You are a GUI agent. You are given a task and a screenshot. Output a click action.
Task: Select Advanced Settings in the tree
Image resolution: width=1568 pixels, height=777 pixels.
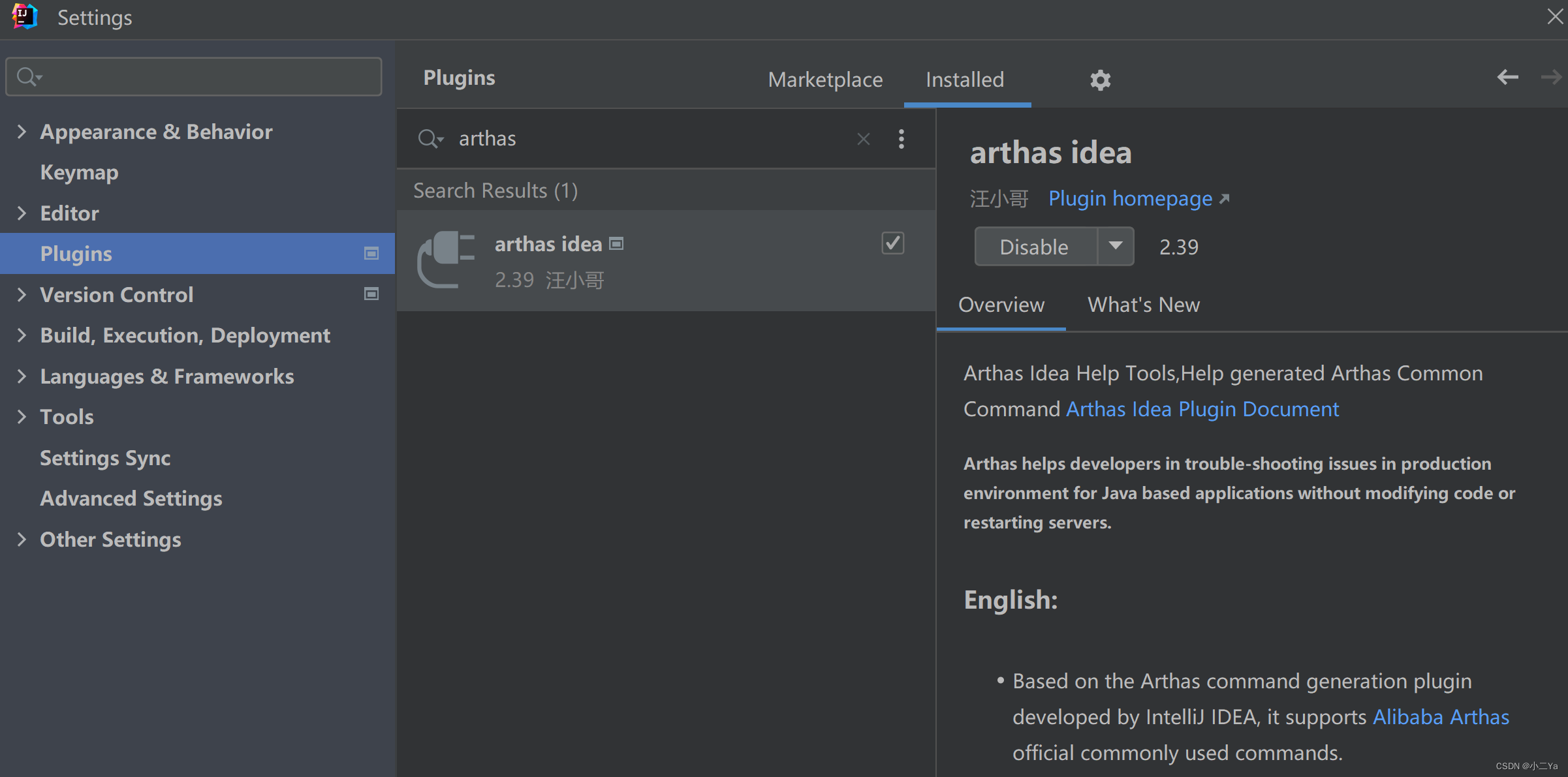pyautogui.click(x=131, y=498)
